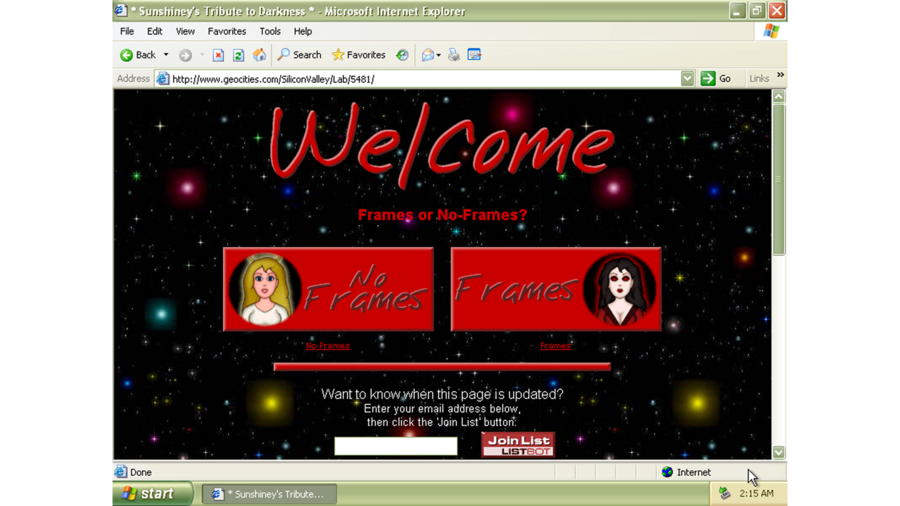Click the scrollbar down arrow
Screen dimensions: 900x506
[x=778, y=452]
